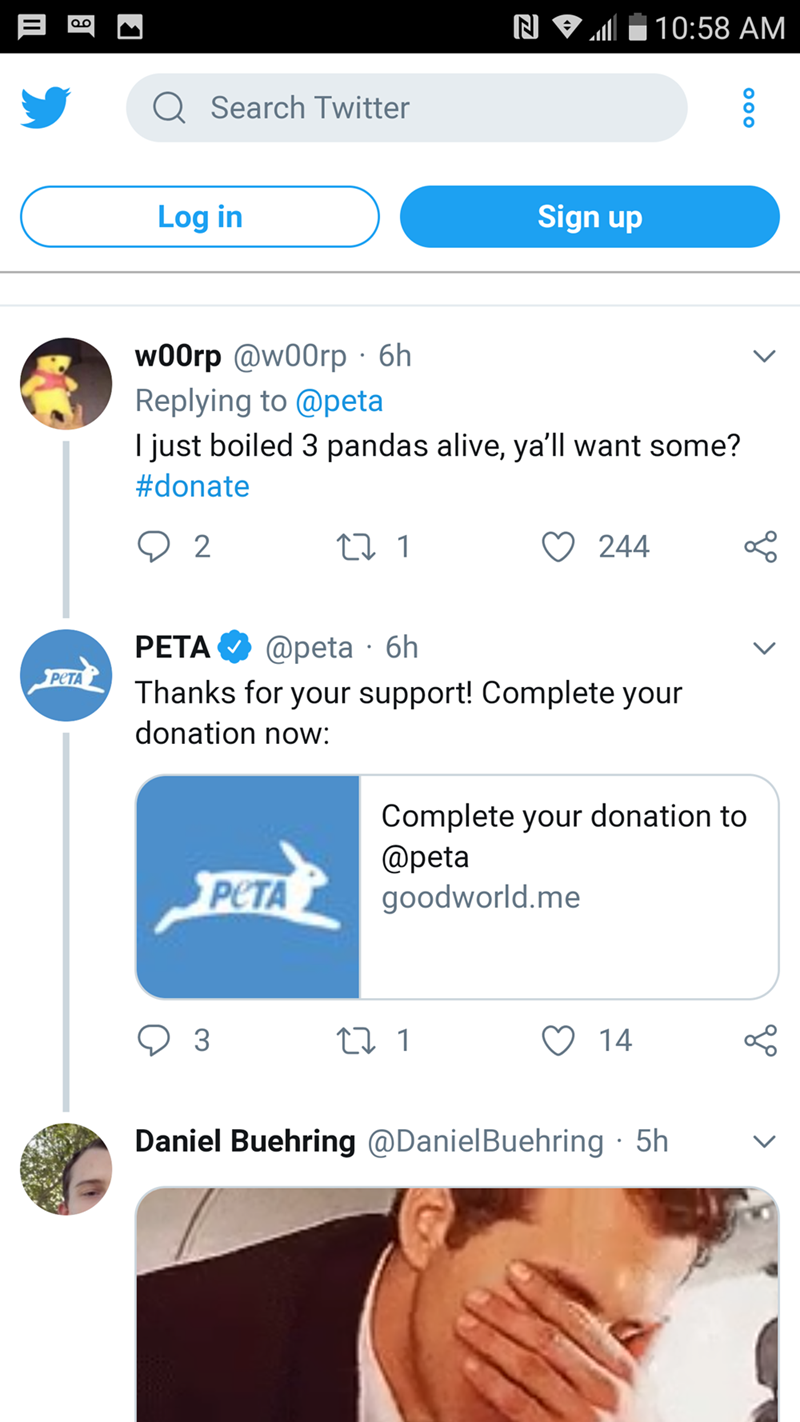Click the Twitter bird home icon
This screenshot has width=800, height=1422.
click(46, 107)
